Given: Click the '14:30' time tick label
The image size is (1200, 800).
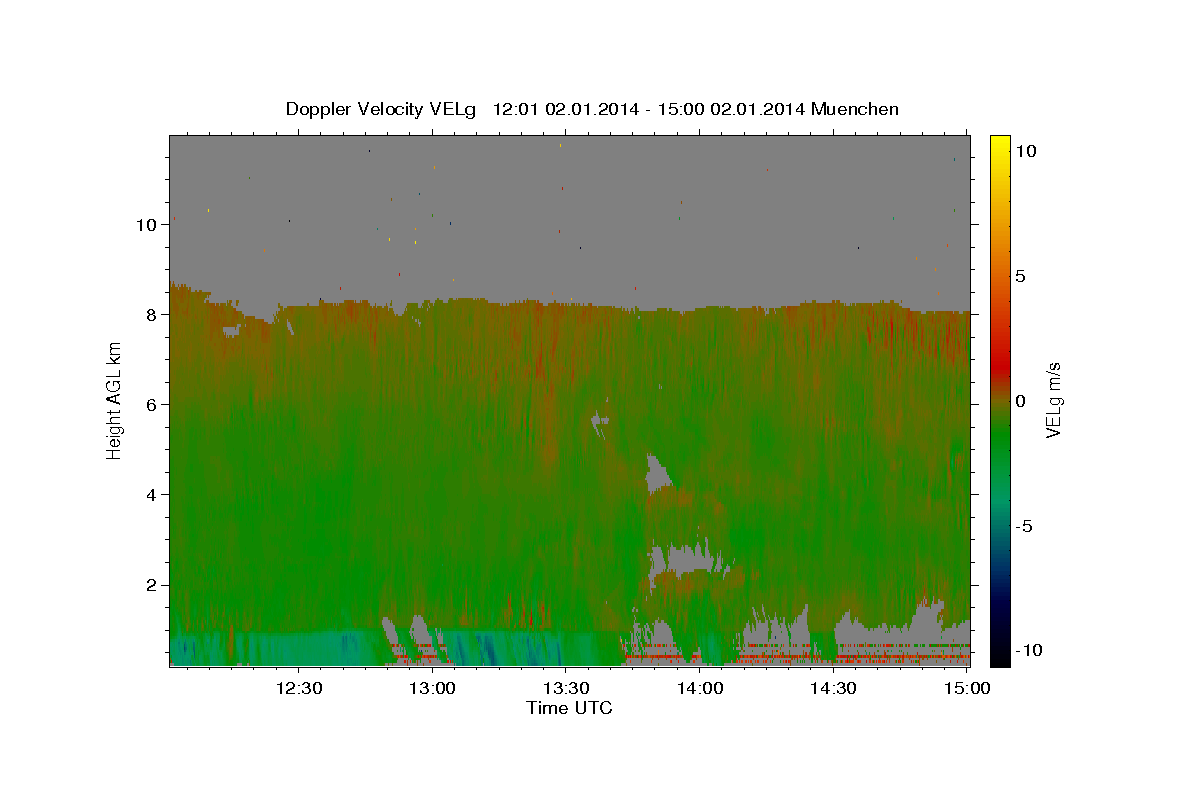Looking at the screenshot, I should click(x=832, y=688).
